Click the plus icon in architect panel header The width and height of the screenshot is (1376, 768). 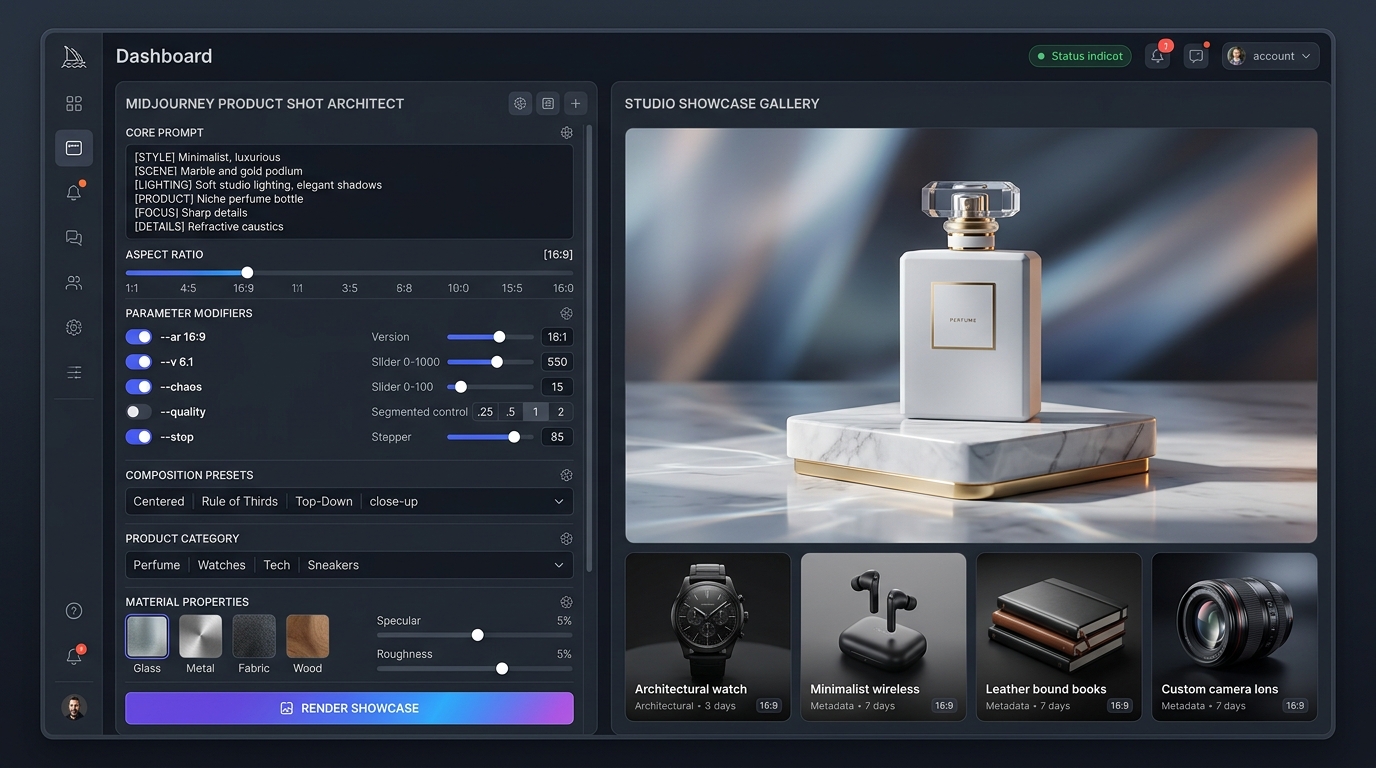click(576, 103)
